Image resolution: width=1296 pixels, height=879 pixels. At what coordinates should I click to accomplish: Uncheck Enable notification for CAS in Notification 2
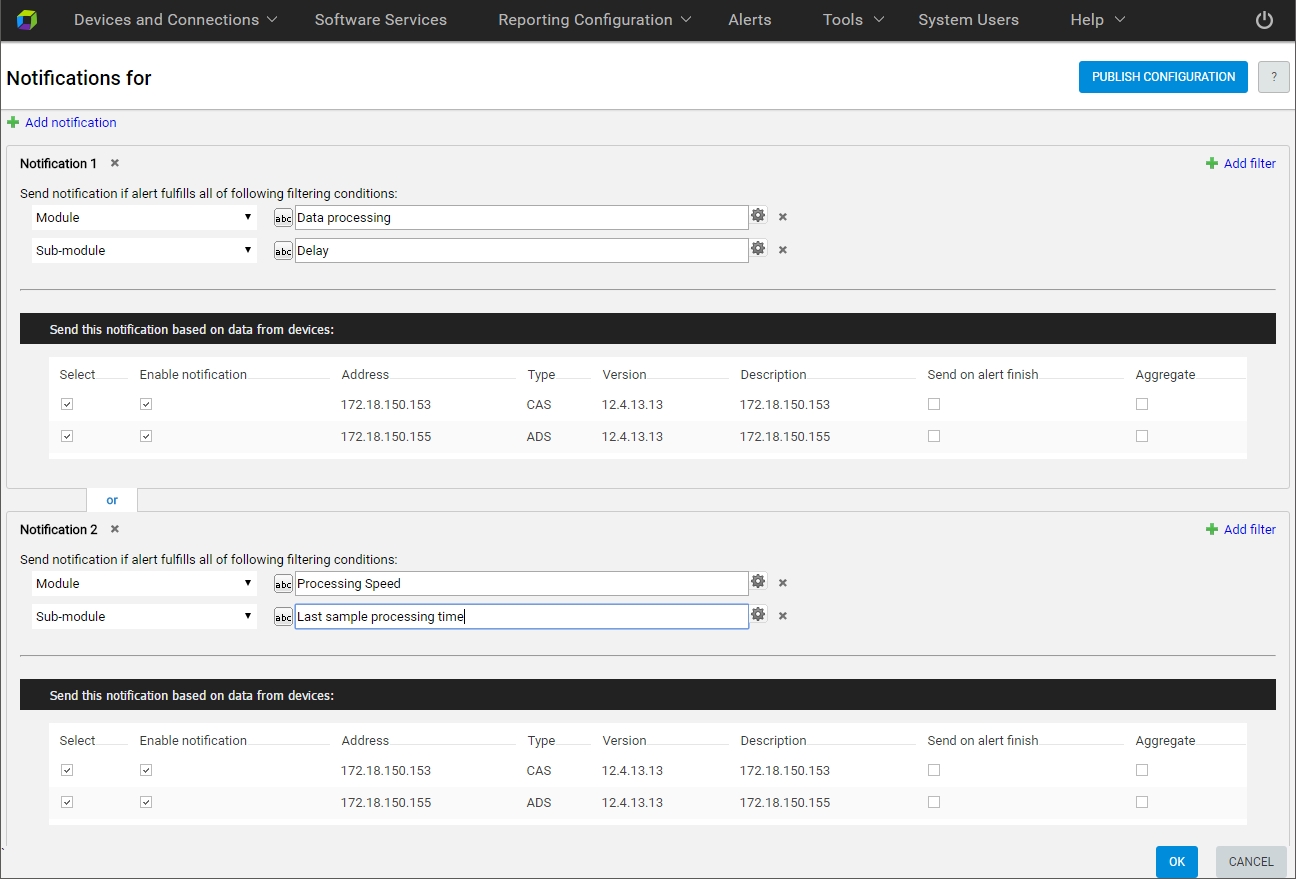point(146,770)
